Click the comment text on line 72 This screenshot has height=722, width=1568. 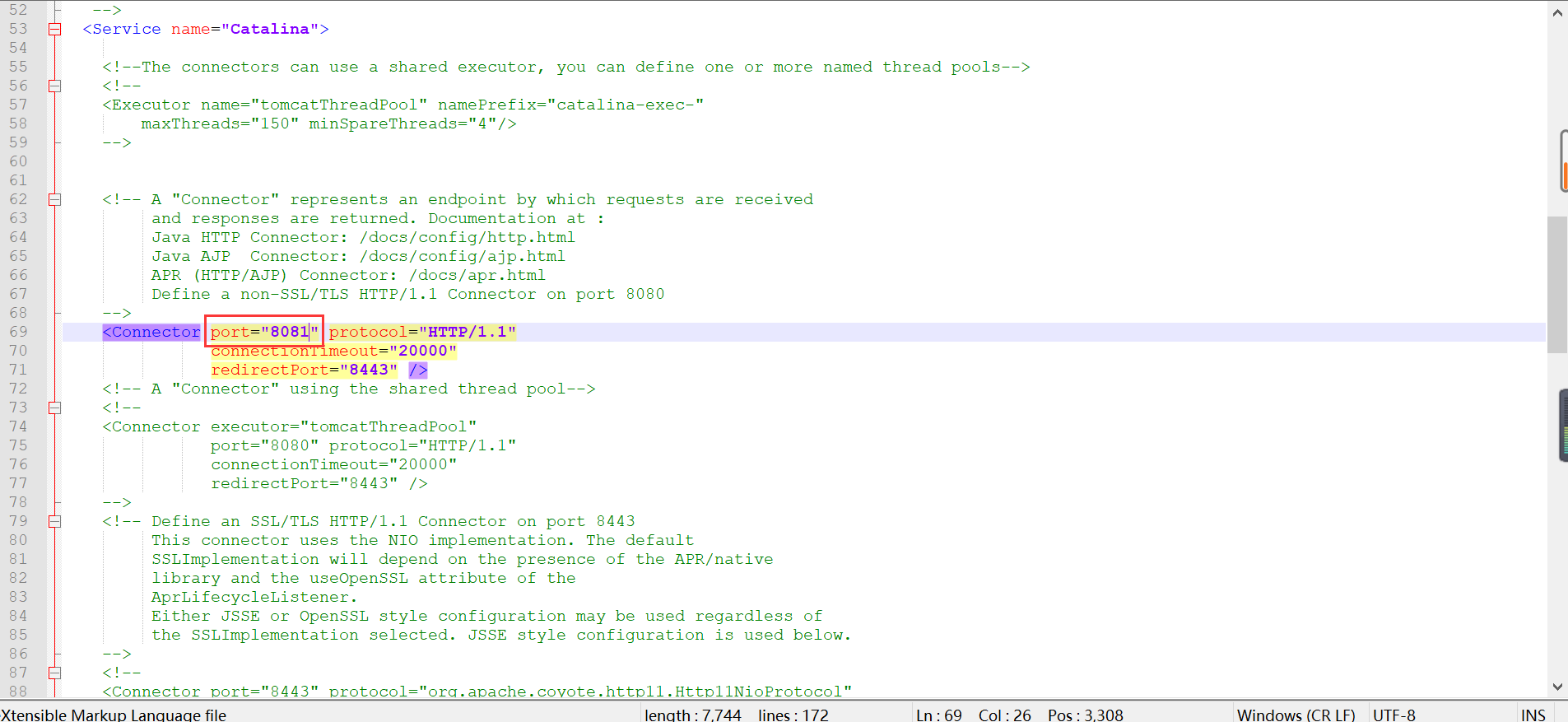pyautogui.click(x=348, y=389)
